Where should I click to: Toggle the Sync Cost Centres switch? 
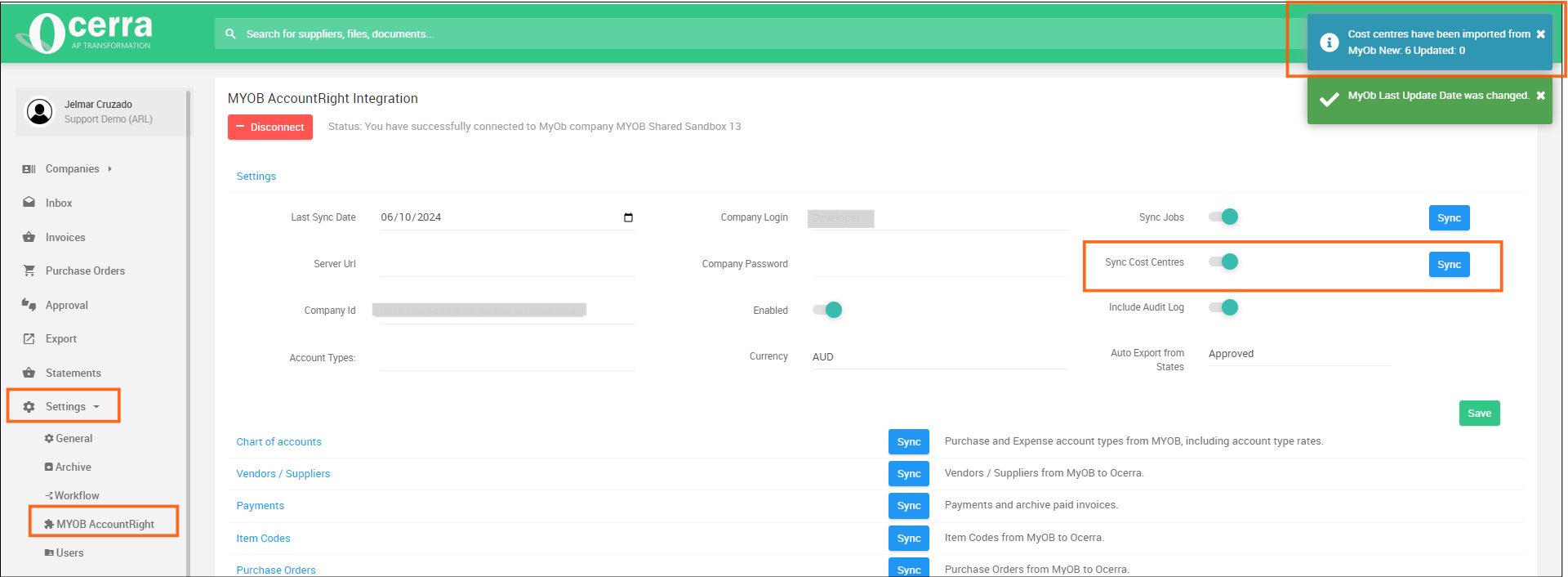pyautogui.click(x=1223, y=262)
